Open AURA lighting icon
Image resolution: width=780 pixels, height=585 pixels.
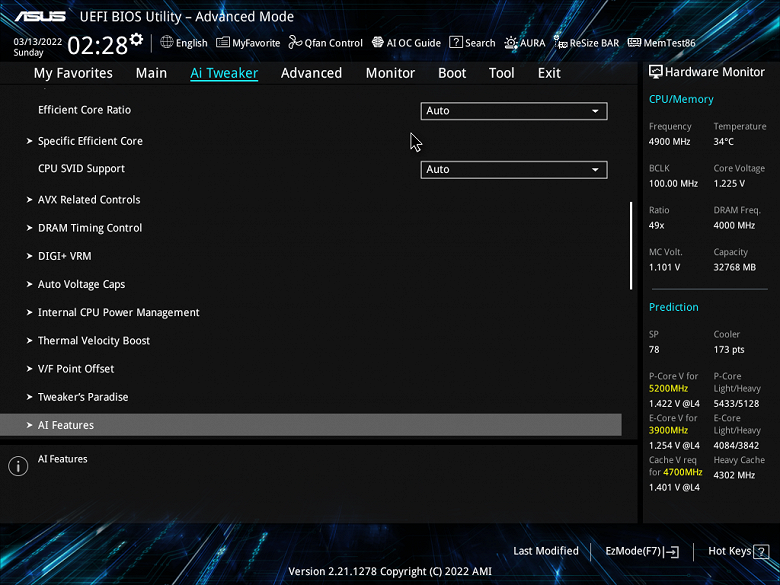pyautogui.click(x=511, y=43)
